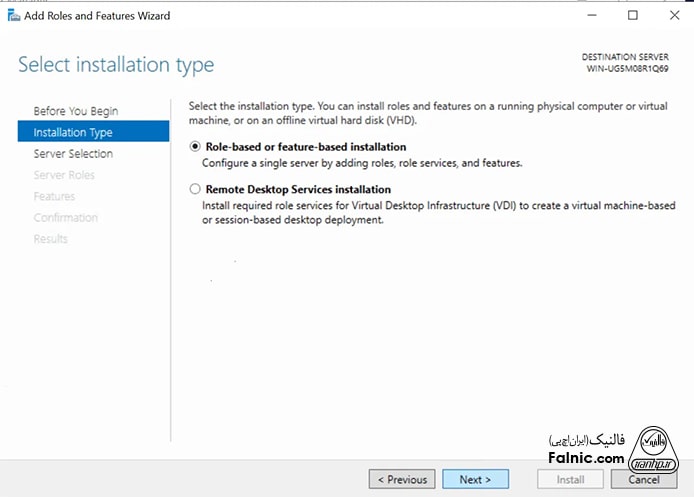Go to the Before You Begin step
694x498 pixels.
(x=76, y=111)
